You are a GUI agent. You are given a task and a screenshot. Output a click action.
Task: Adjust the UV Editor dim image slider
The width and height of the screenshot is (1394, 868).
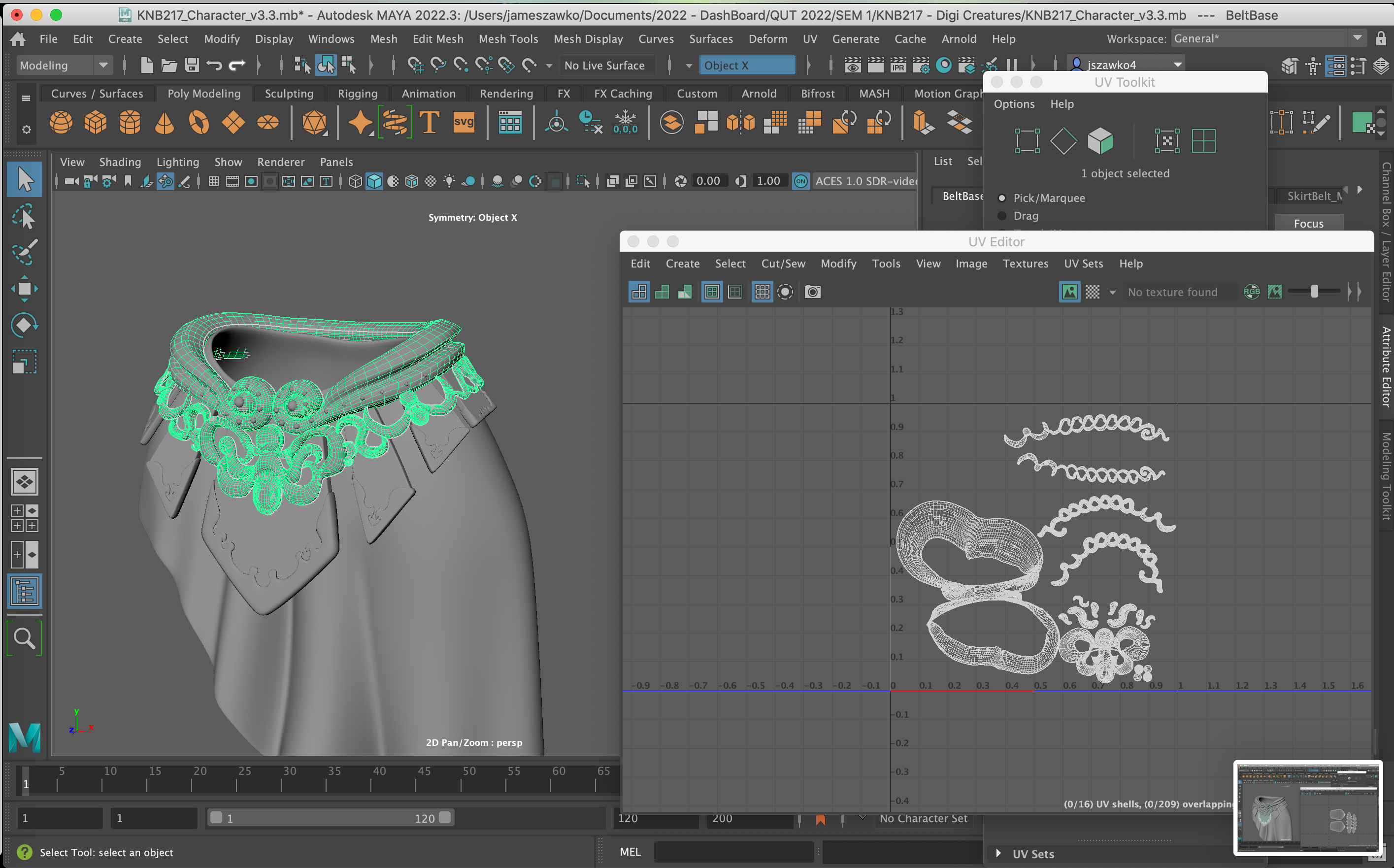point(1314,292)
